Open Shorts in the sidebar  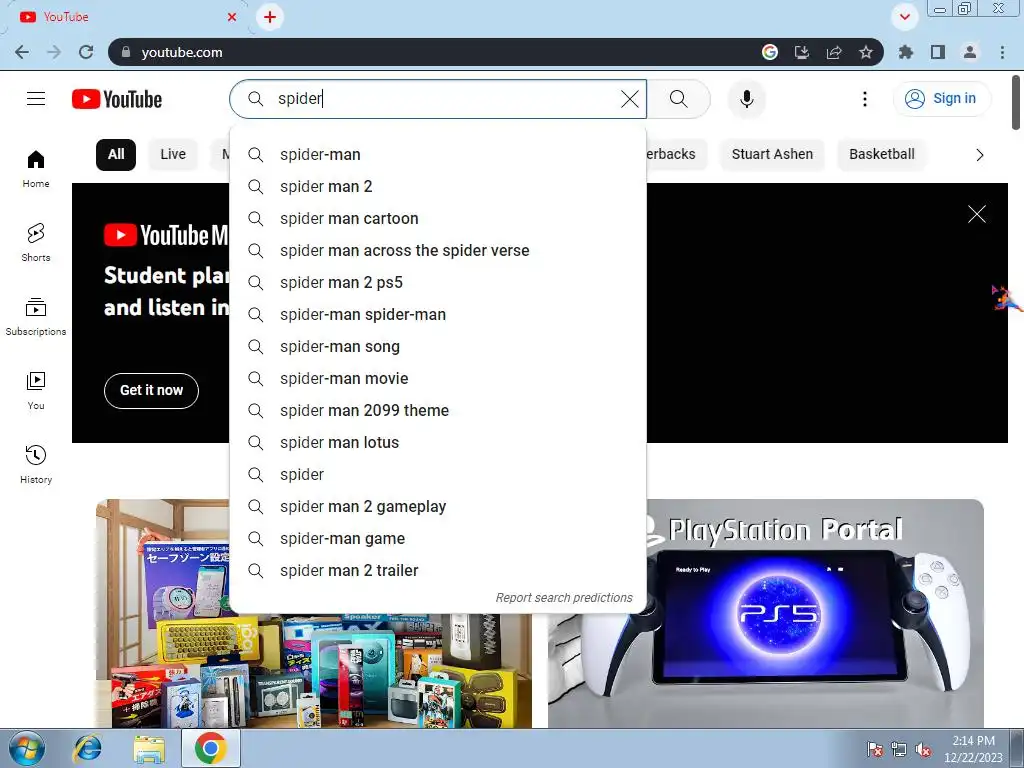(x=36, y=243)
